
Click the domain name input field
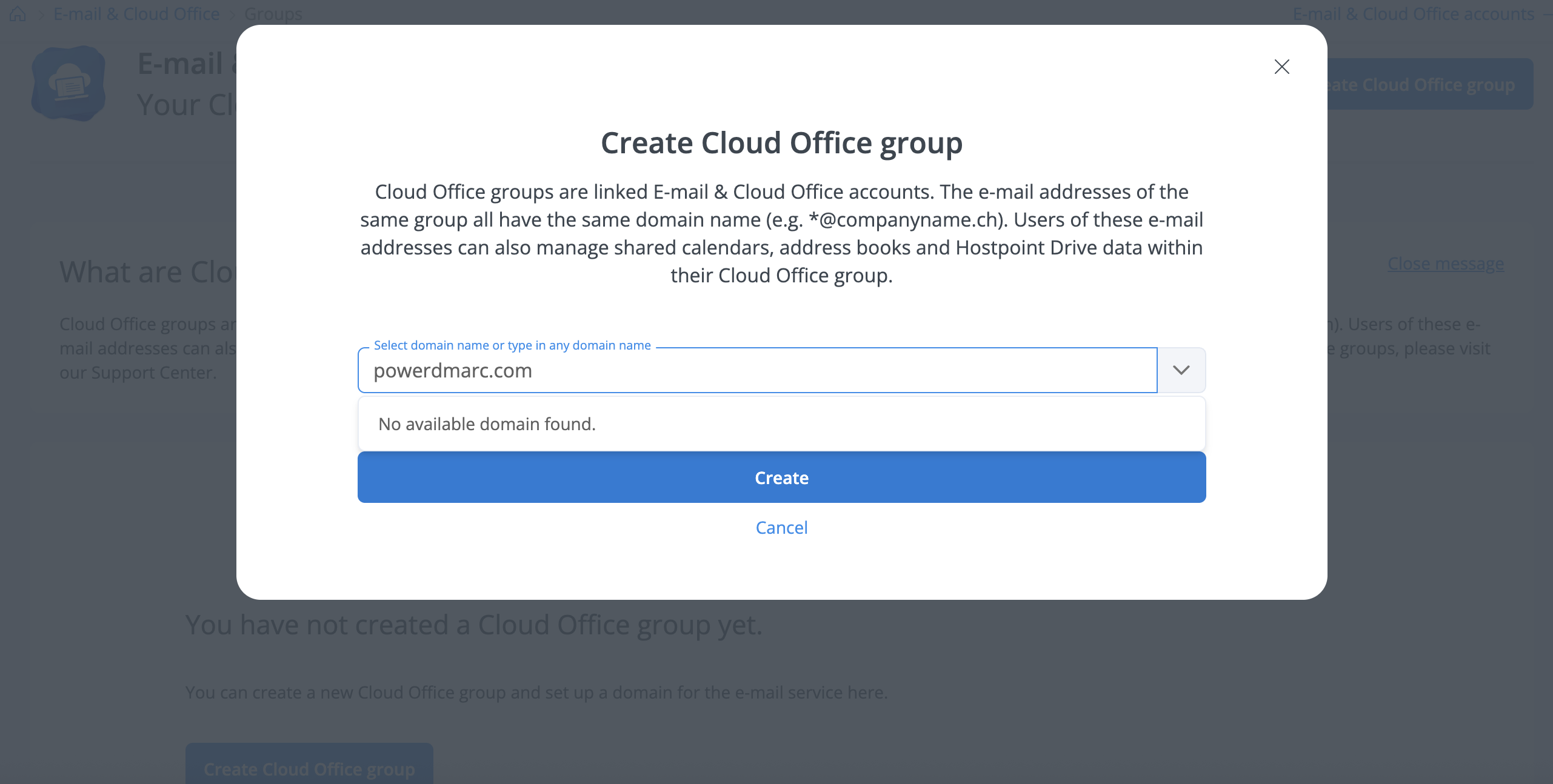756,371
